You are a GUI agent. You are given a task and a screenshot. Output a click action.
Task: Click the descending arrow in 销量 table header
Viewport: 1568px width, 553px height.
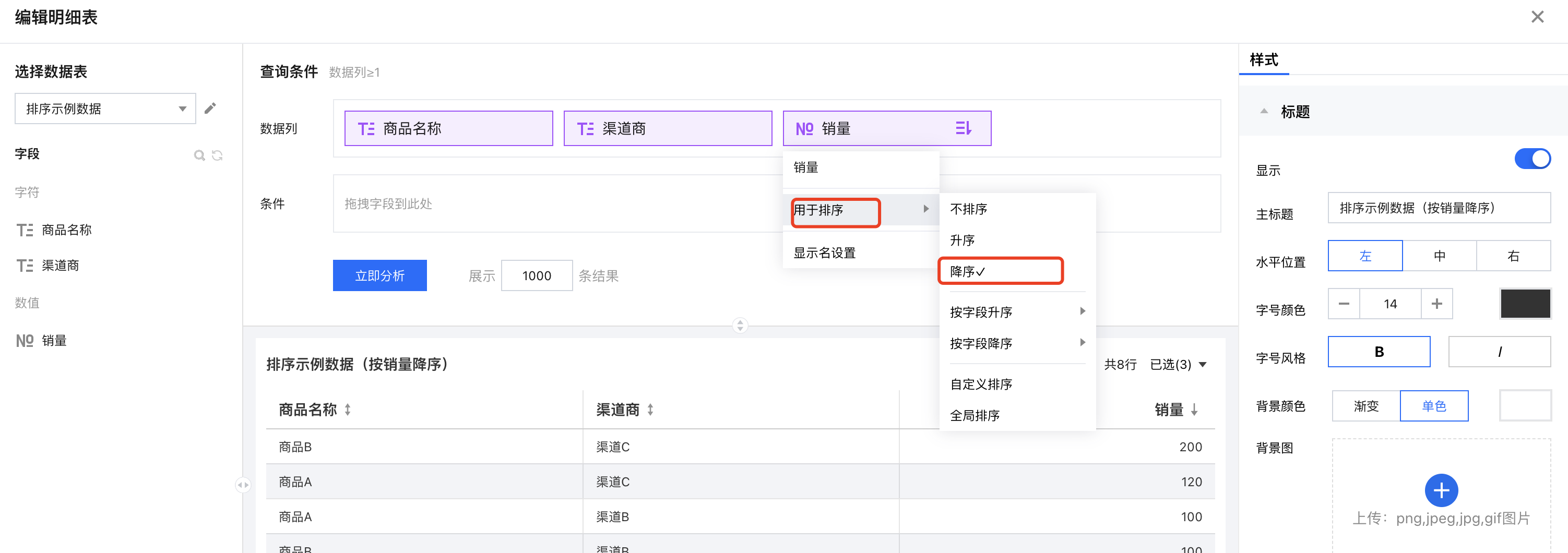point(1194,410)
